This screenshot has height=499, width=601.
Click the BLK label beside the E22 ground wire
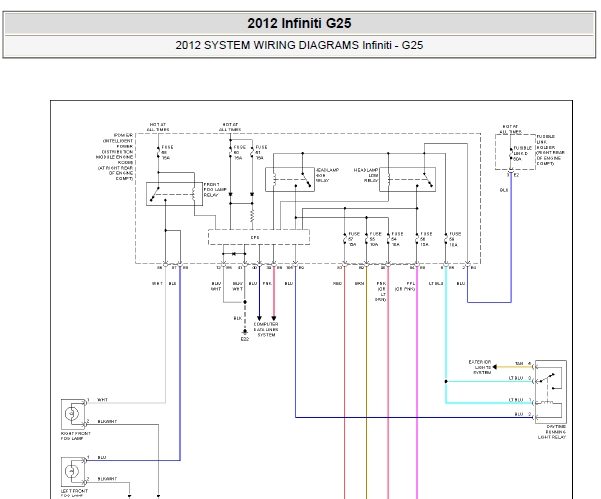pyautogui.click(x=238, y=318)
